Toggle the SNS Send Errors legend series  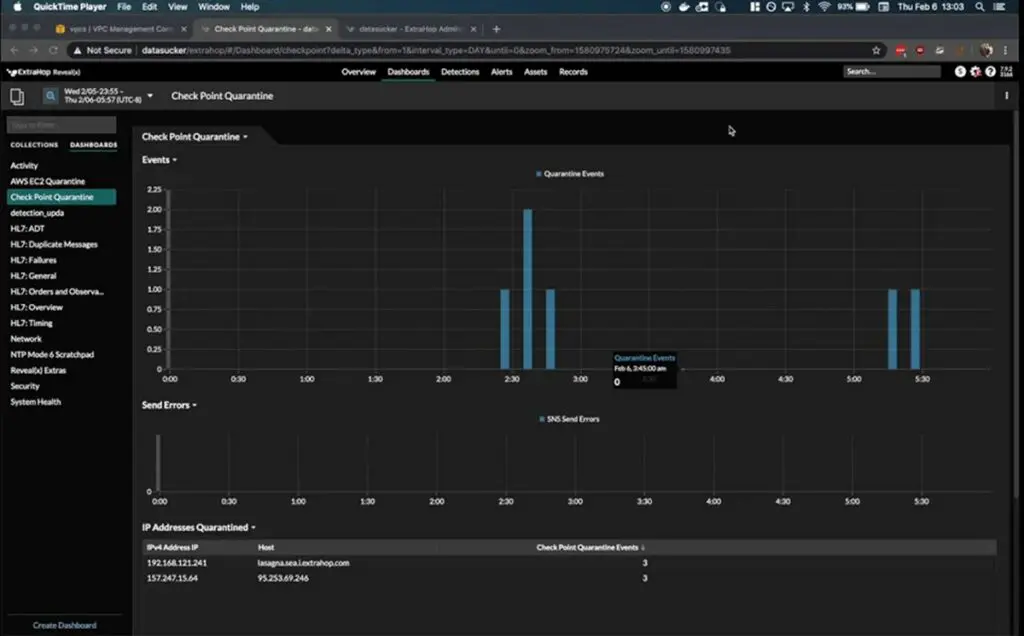(x=569, y=419)
